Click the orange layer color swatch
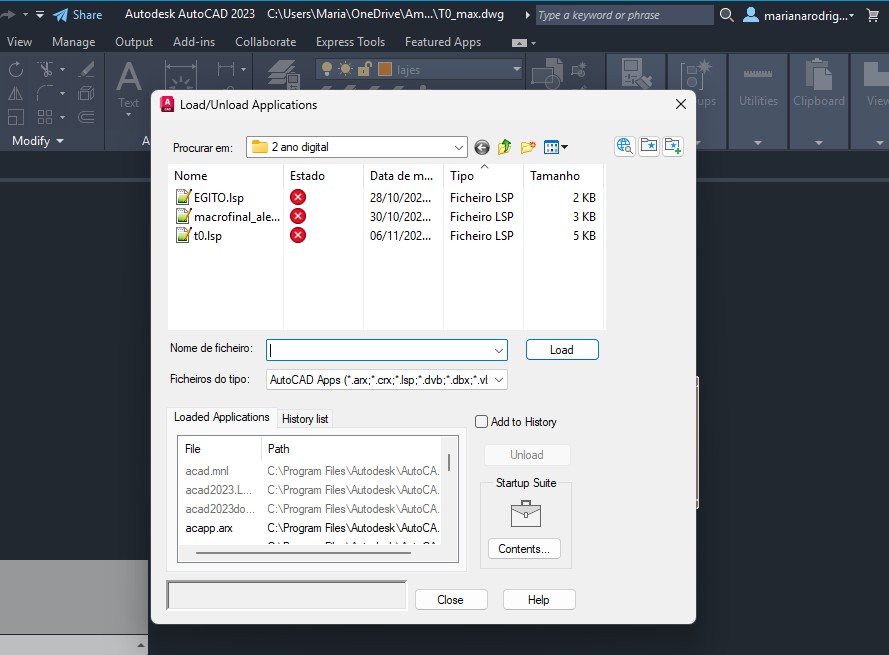Image resolution: width=889 pixels, height=655 pixels. [385, 69]
